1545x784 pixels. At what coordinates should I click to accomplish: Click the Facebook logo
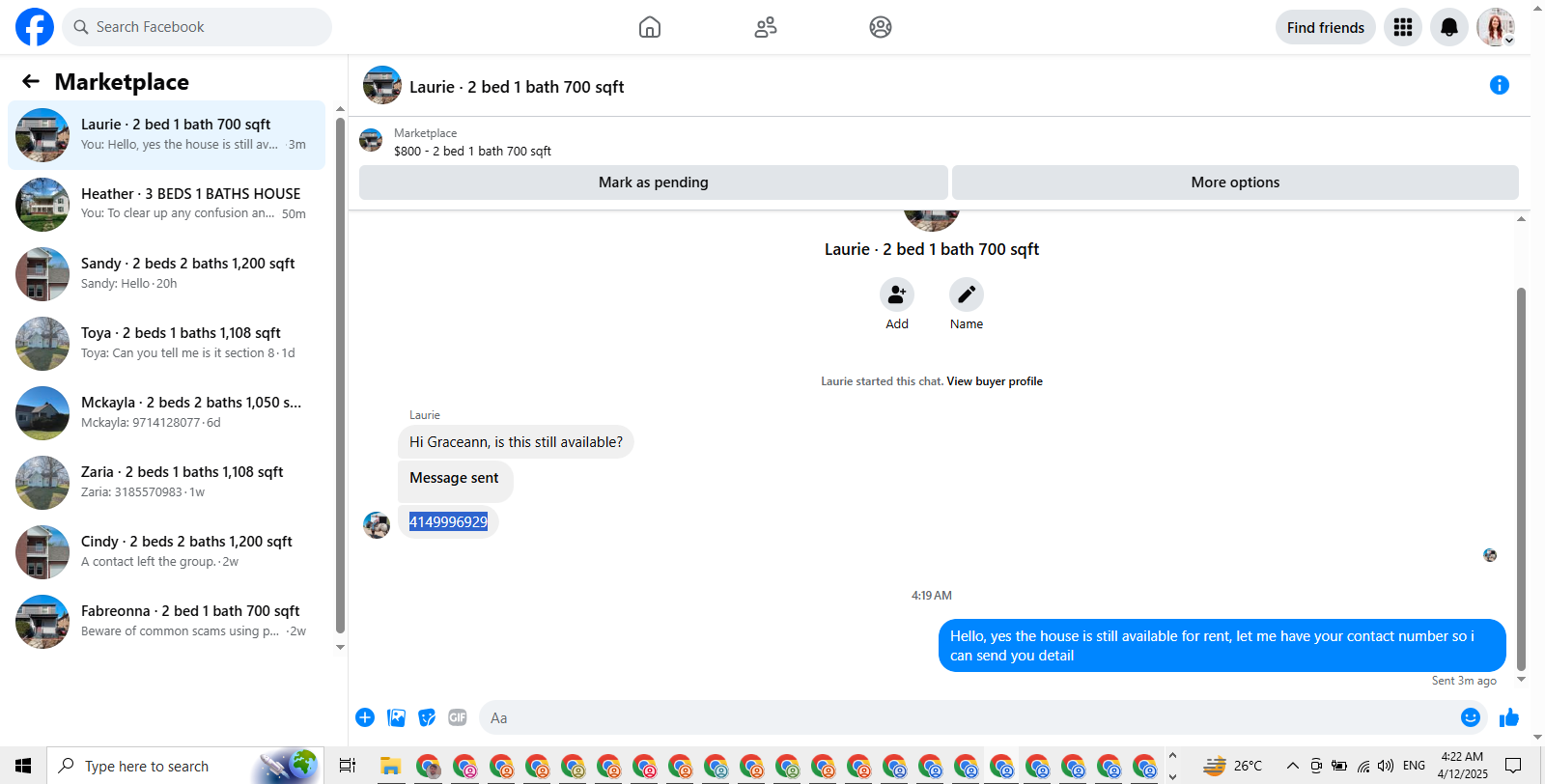pyautogui.click(x=35, y=27)
